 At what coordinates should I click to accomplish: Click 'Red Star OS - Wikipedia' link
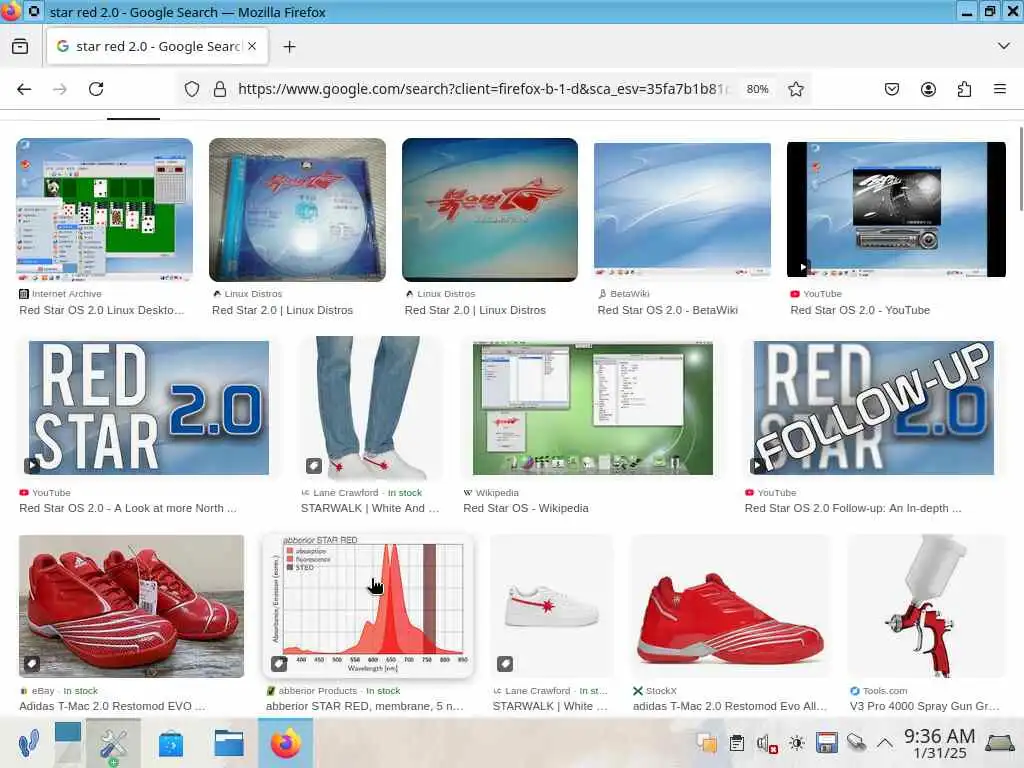point(526,508)
